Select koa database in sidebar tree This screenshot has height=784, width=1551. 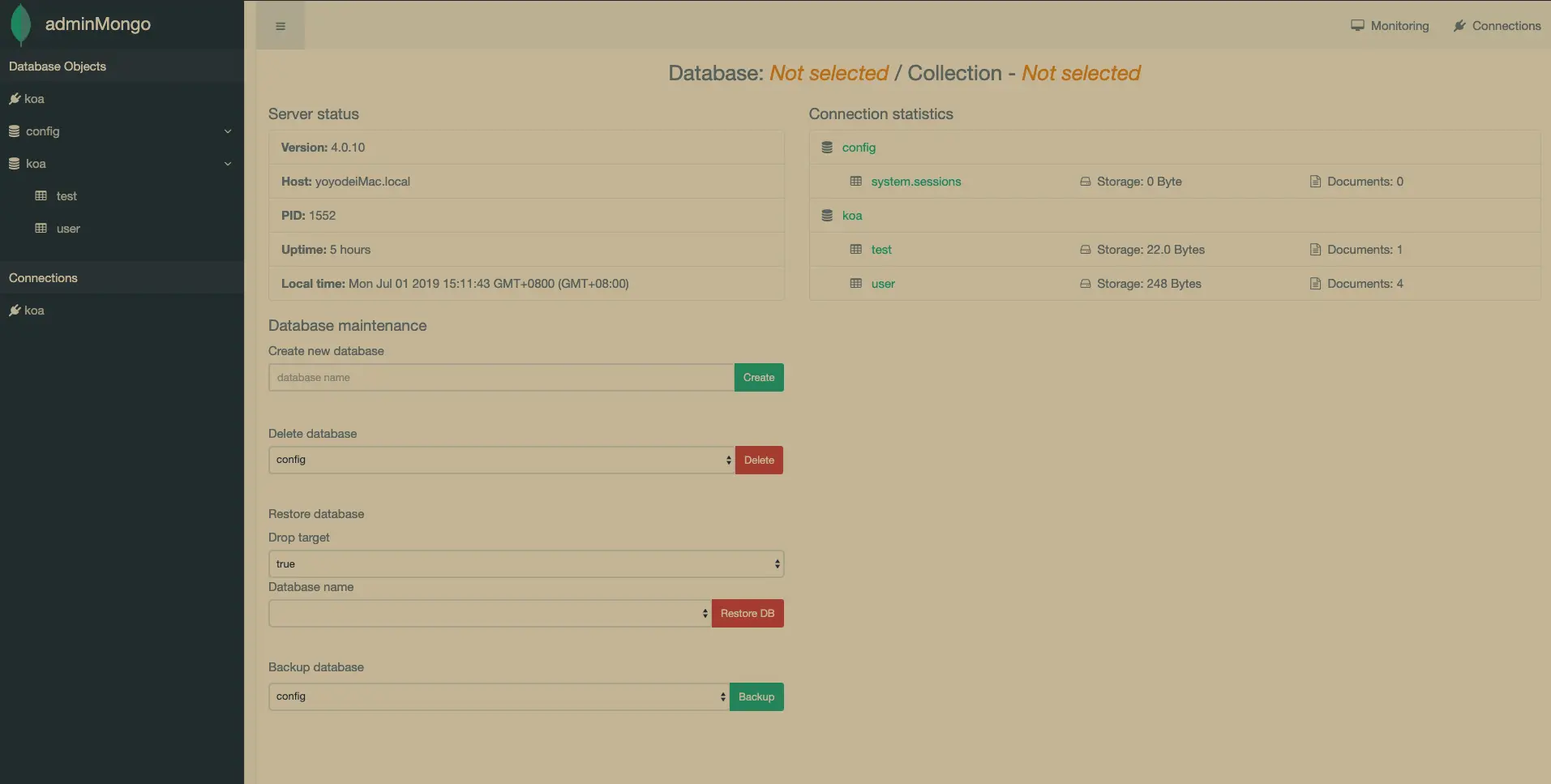tap(36, 164)
